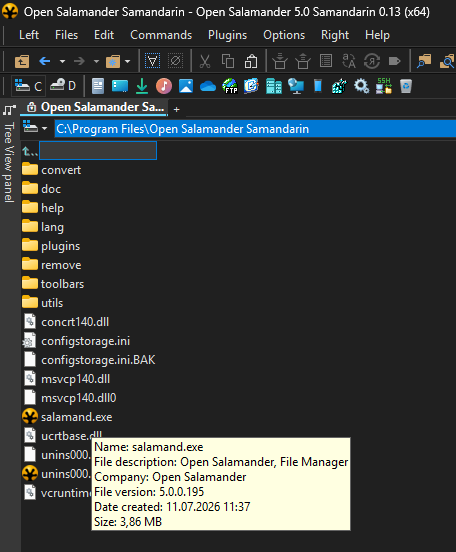
Task: Click the hot paths folder icon
Action: (113, 61)
